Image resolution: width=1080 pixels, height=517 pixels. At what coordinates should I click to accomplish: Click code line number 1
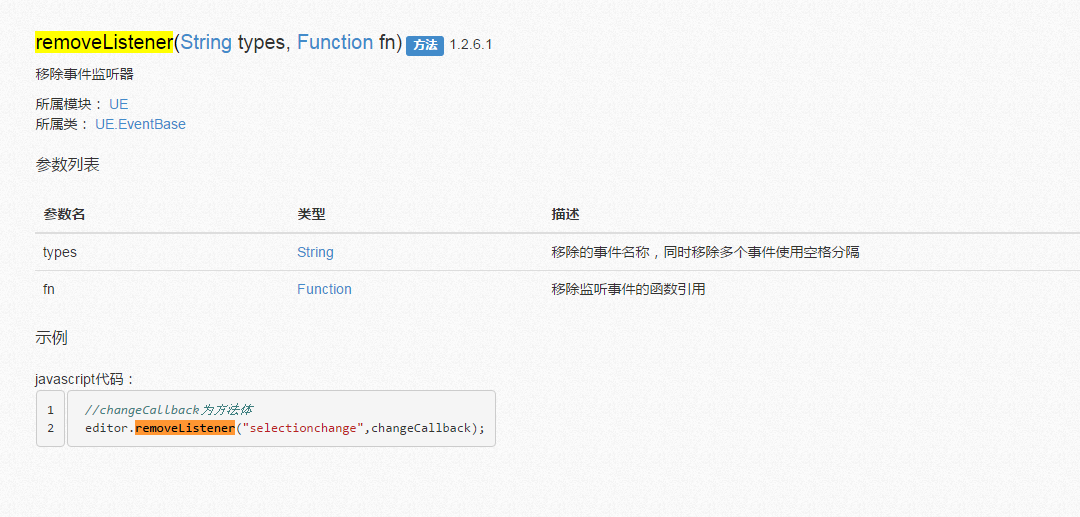click(50, 410)
